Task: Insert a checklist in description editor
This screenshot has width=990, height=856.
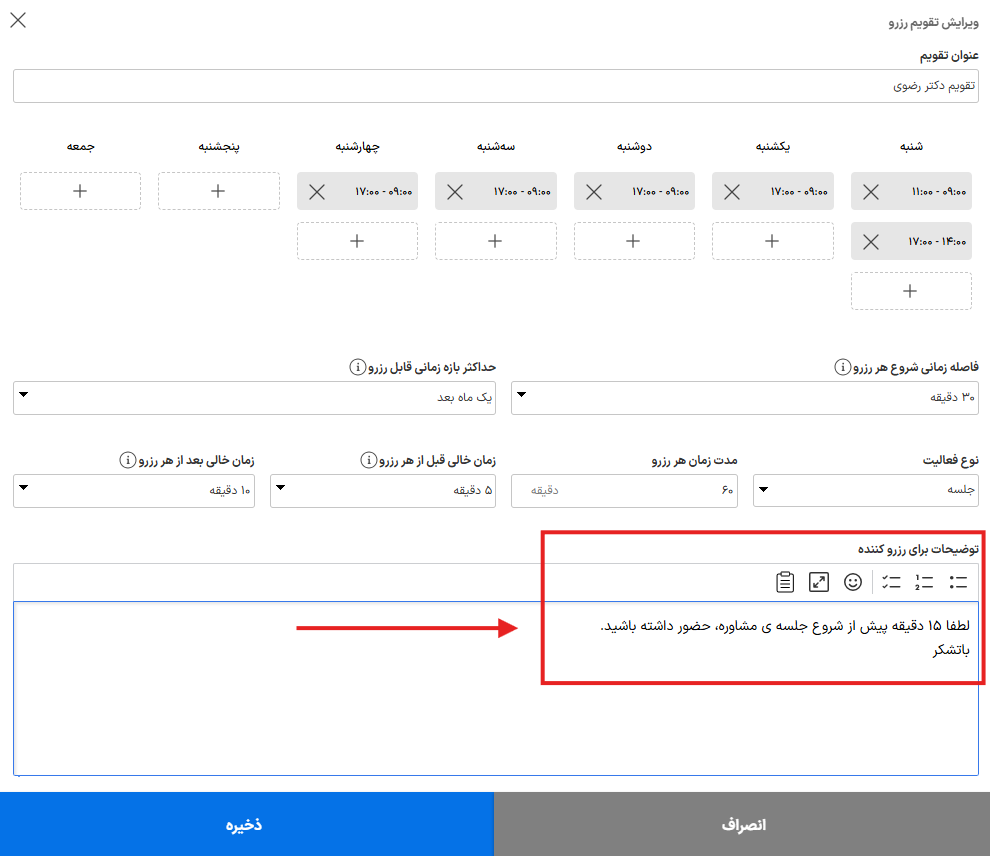Action: point(891,582)
